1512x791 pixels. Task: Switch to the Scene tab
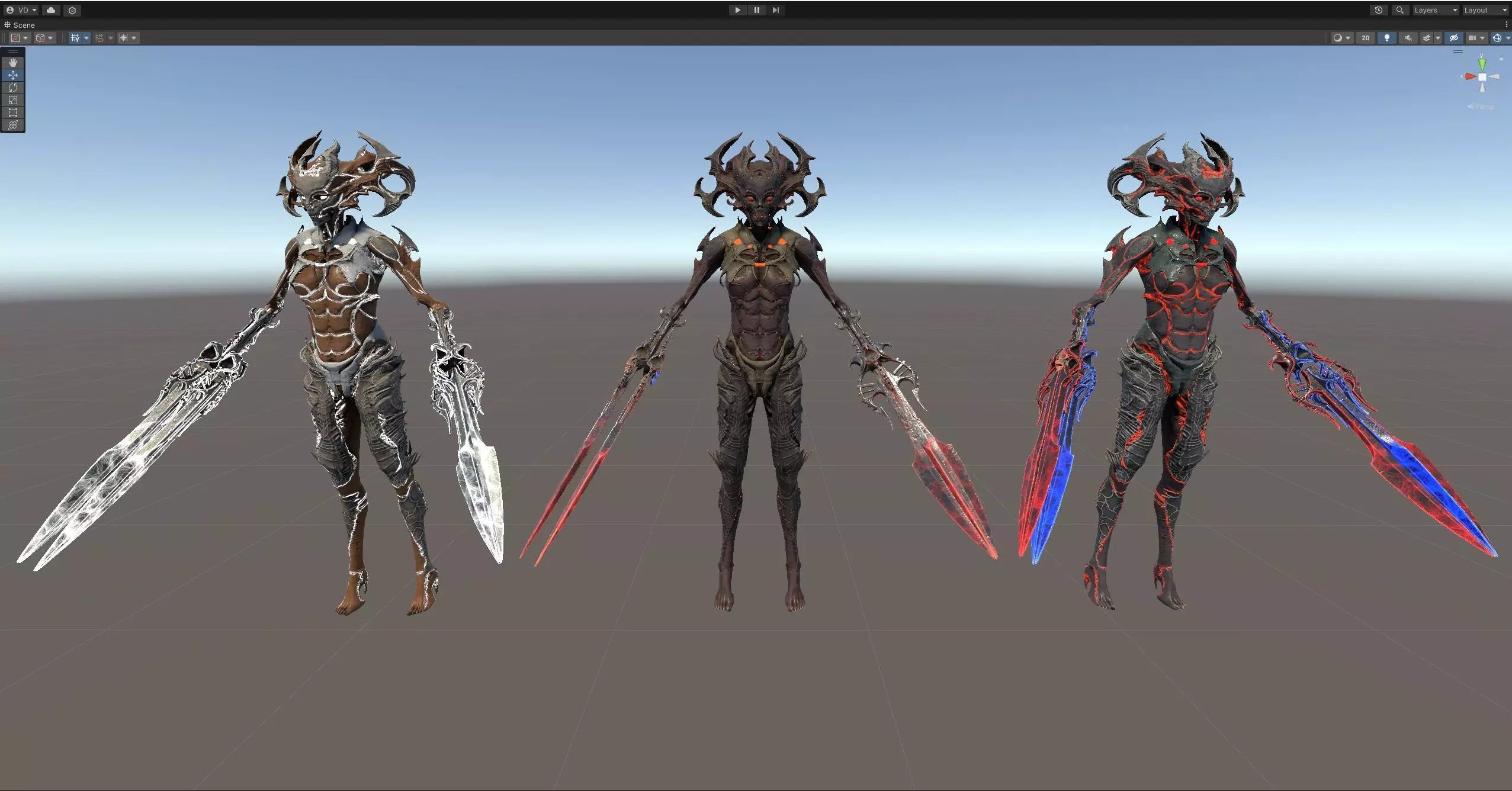pyautogui.click(x=20, y=25)
